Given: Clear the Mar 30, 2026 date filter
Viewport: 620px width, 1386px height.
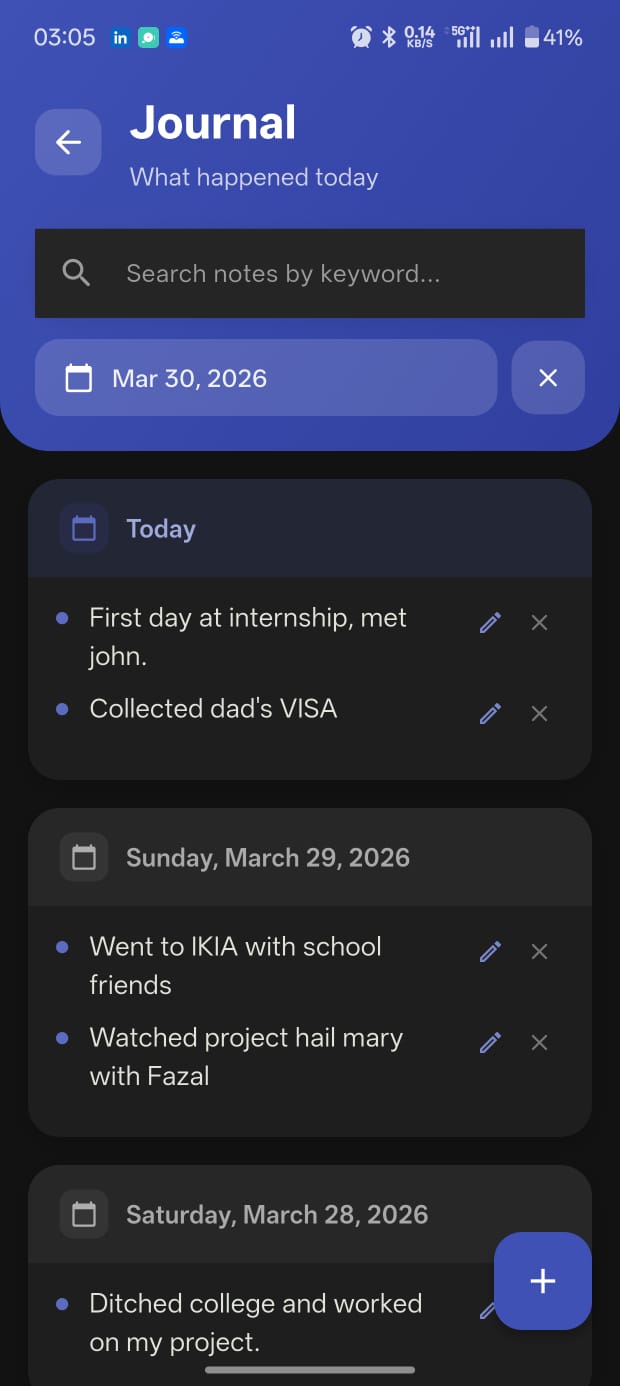Looking at the screenshot, I should (548, 377).
